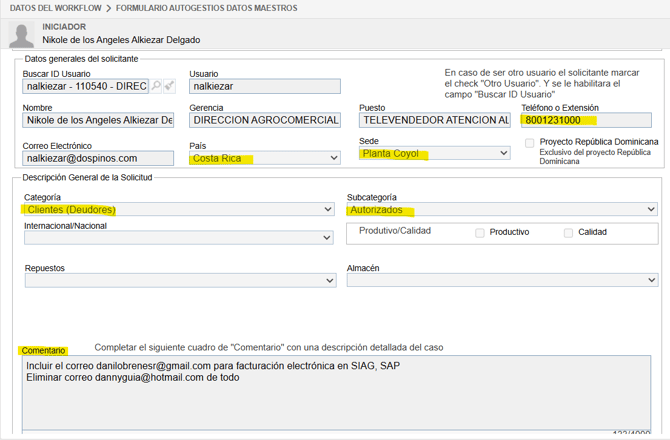Toggle the Productivo checkbox

[x=480, y=232]
